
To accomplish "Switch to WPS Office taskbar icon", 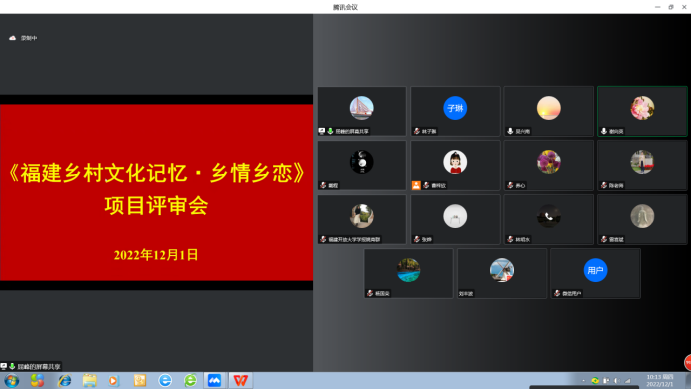I will [241, 380].
